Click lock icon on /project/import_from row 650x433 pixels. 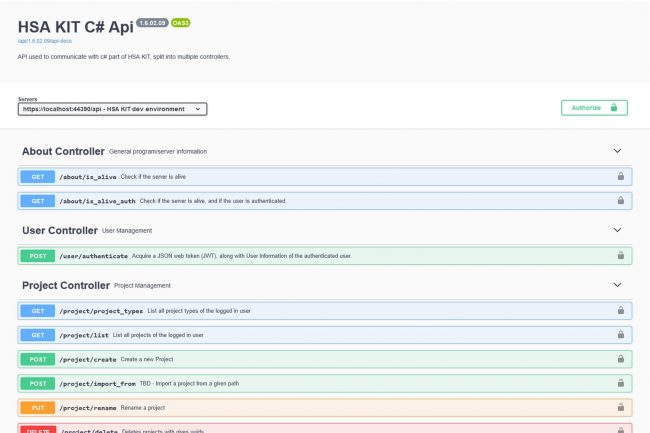pyautogui.click(x=621, y=383)
